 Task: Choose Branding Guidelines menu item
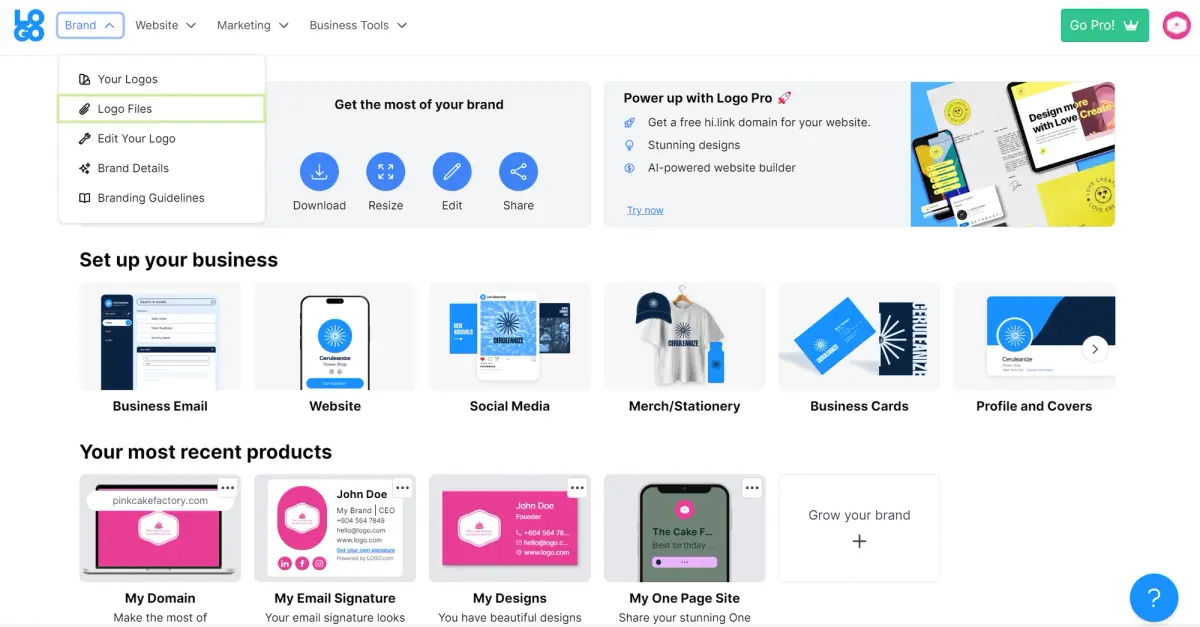150,198
